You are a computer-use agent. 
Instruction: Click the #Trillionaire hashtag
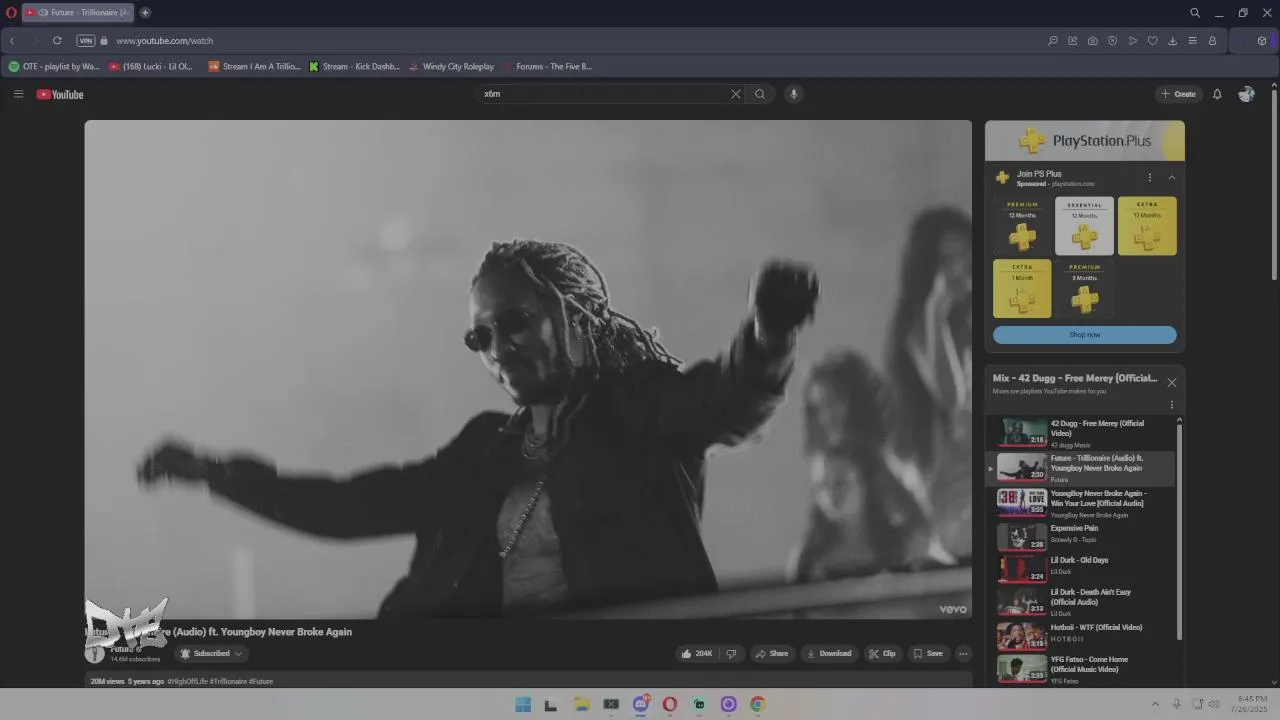tap(228, 682)
